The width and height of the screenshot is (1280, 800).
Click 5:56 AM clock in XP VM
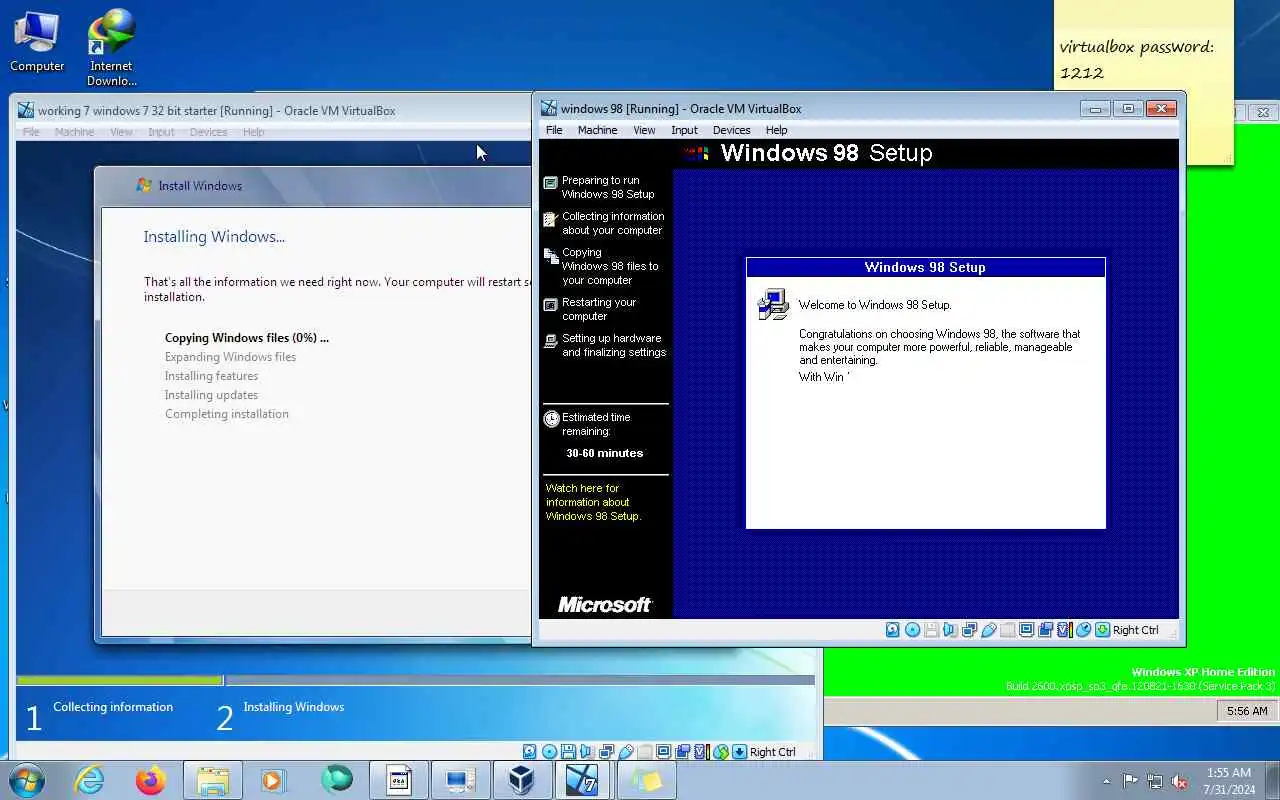click(x=1246, y=711)
